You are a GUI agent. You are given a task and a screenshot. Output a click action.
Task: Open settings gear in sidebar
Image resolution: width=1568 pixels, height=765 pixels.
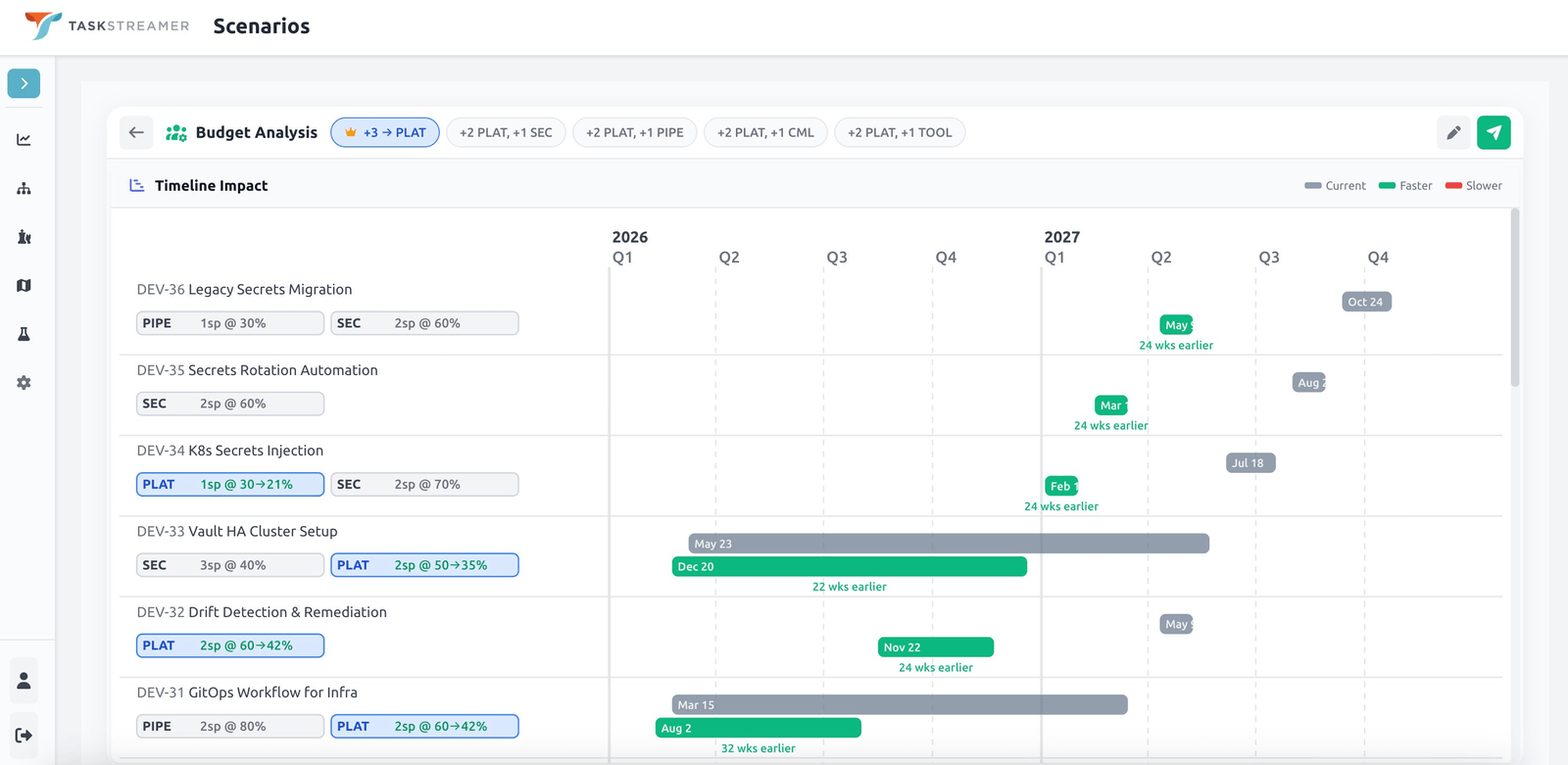coord(24,383)
